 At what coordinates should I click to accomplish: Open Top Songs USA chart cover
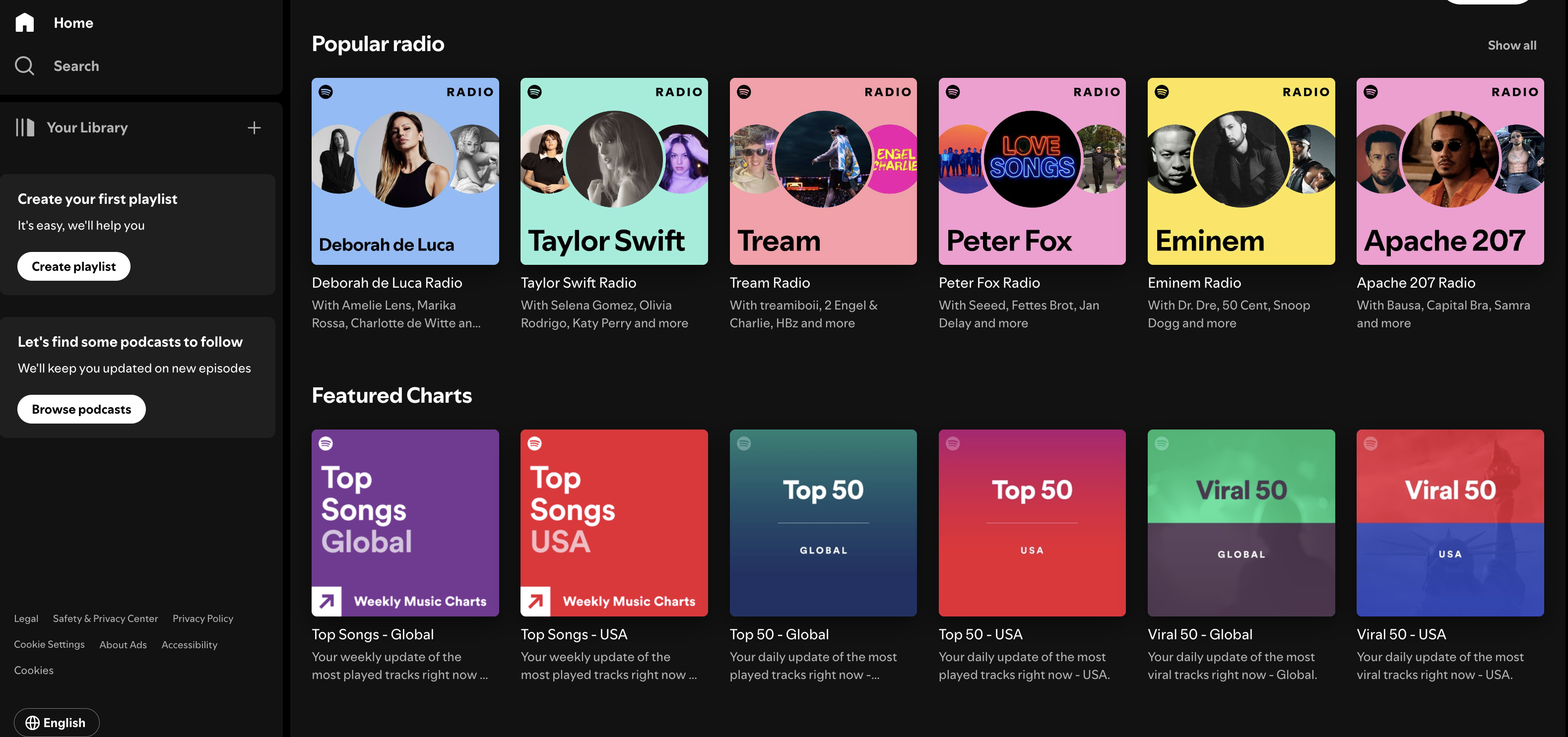click(614, 523)
